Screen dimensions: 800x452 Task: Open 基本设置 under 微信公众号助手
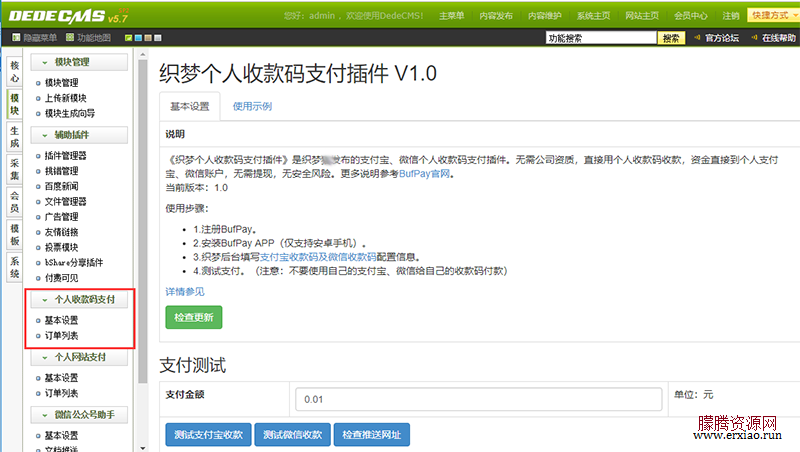pyautogui.click(x=61, y=436)
